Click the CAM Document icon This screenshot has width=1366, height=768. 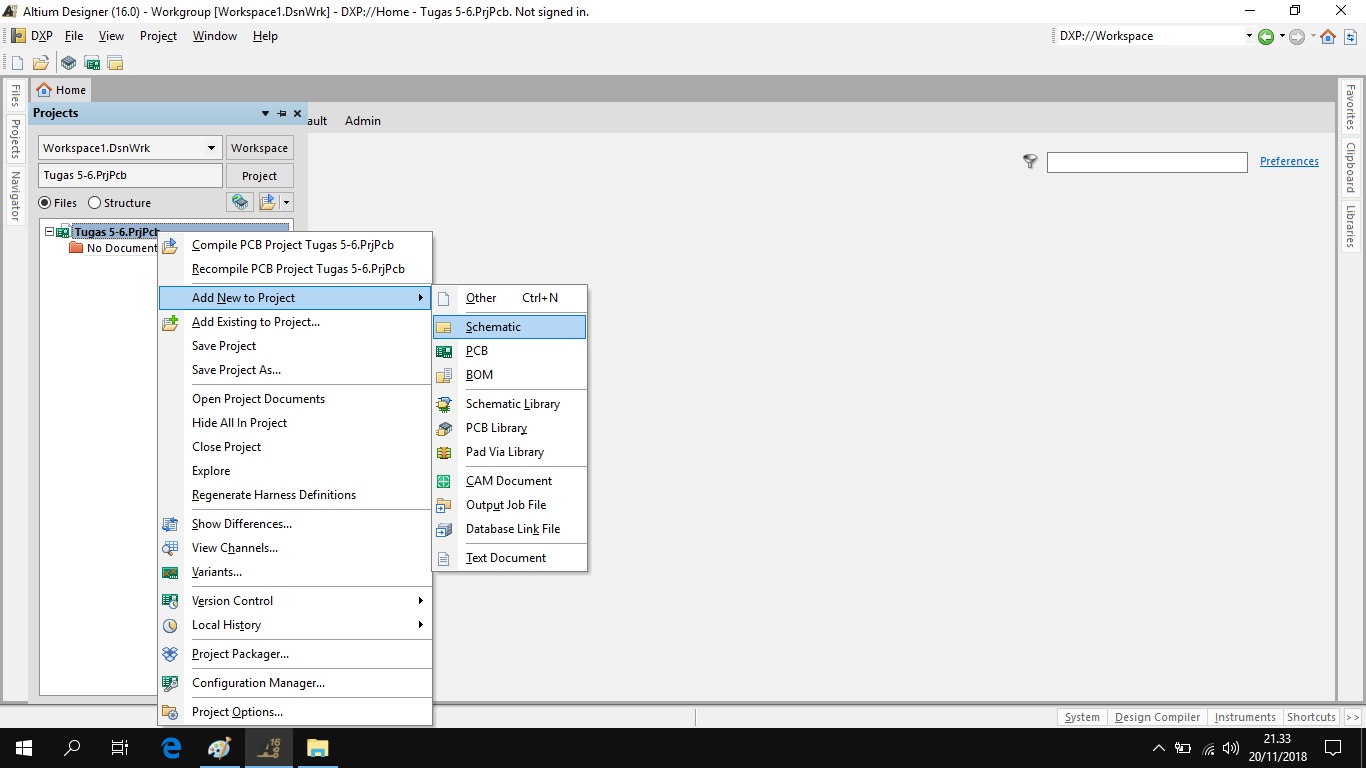444,481
